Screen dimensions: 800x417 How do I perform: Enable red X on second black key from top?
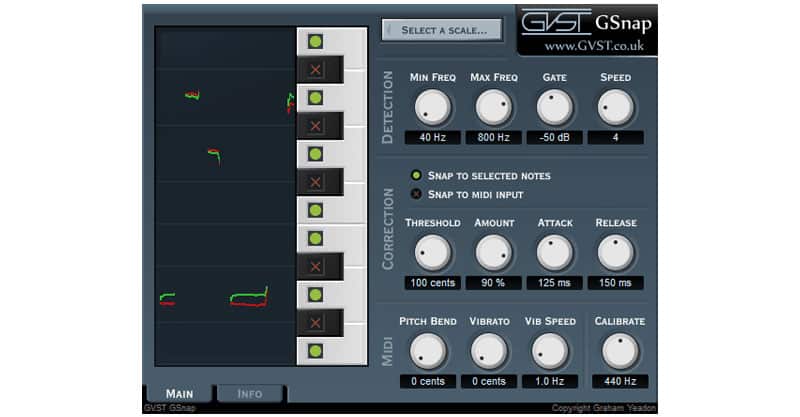point(315,126)
